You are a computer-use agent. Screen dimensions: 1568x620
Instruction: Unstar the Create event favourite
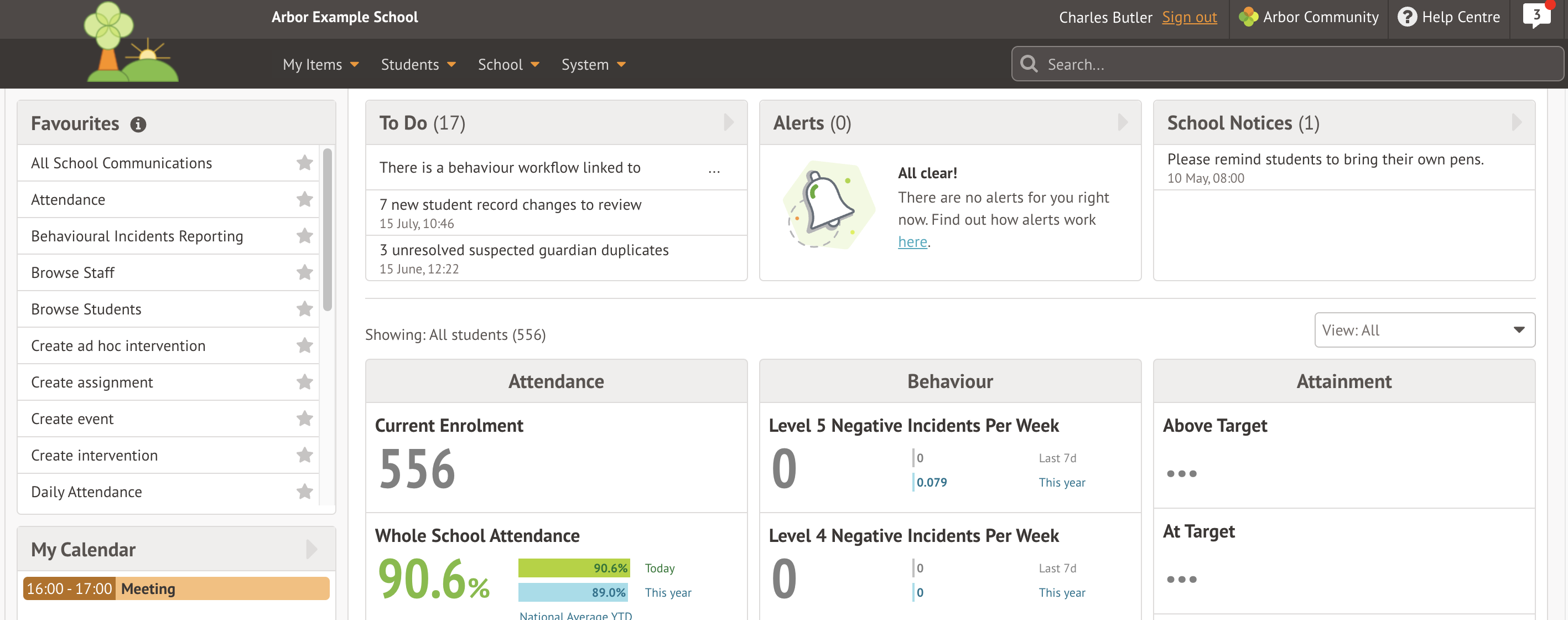pyautogui.click(x=304, y=418)
